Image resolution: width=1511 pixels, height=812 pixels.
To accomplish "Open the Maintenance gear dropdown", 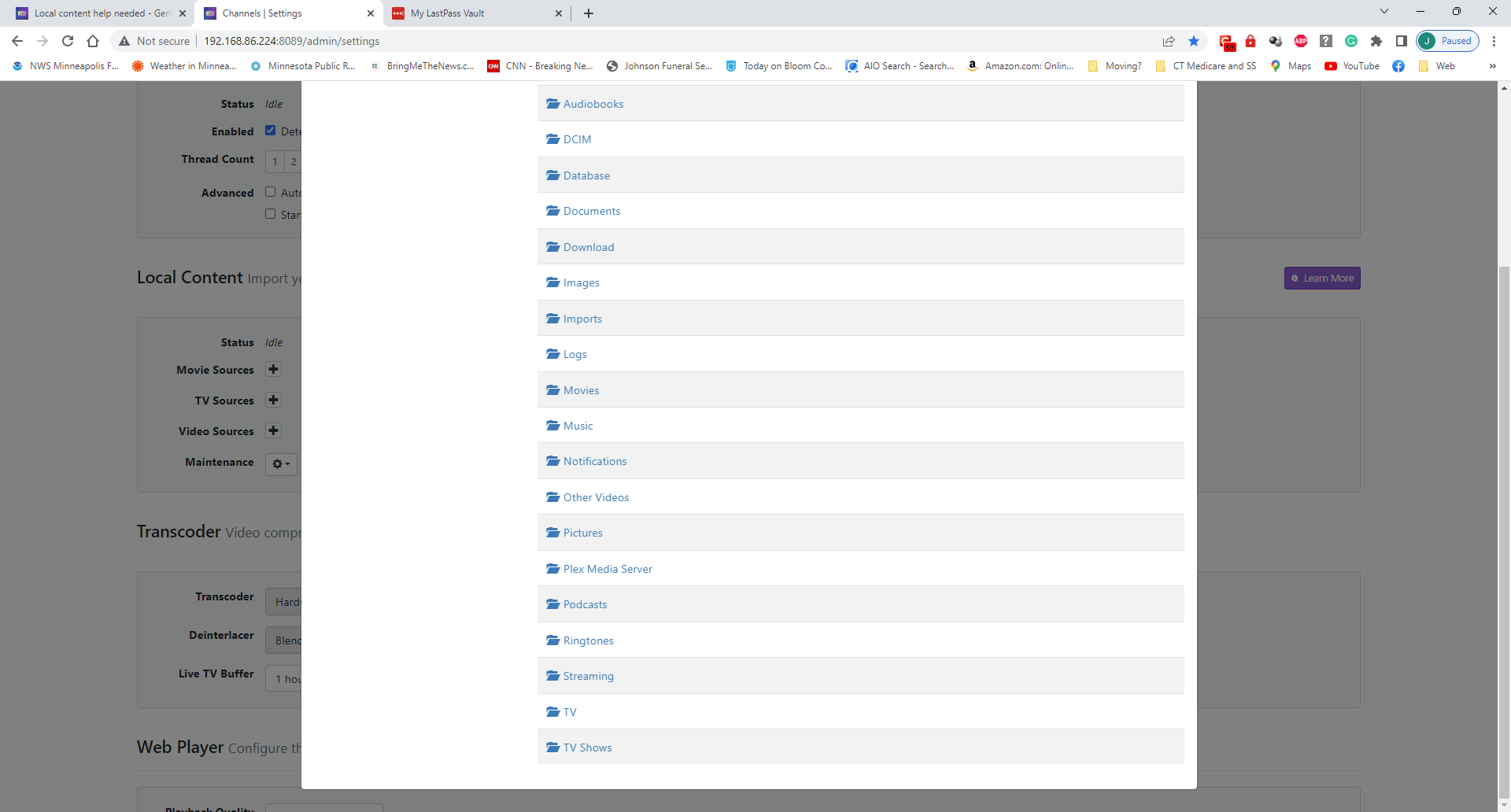I will pyautogui.click(x=281, y=463).
